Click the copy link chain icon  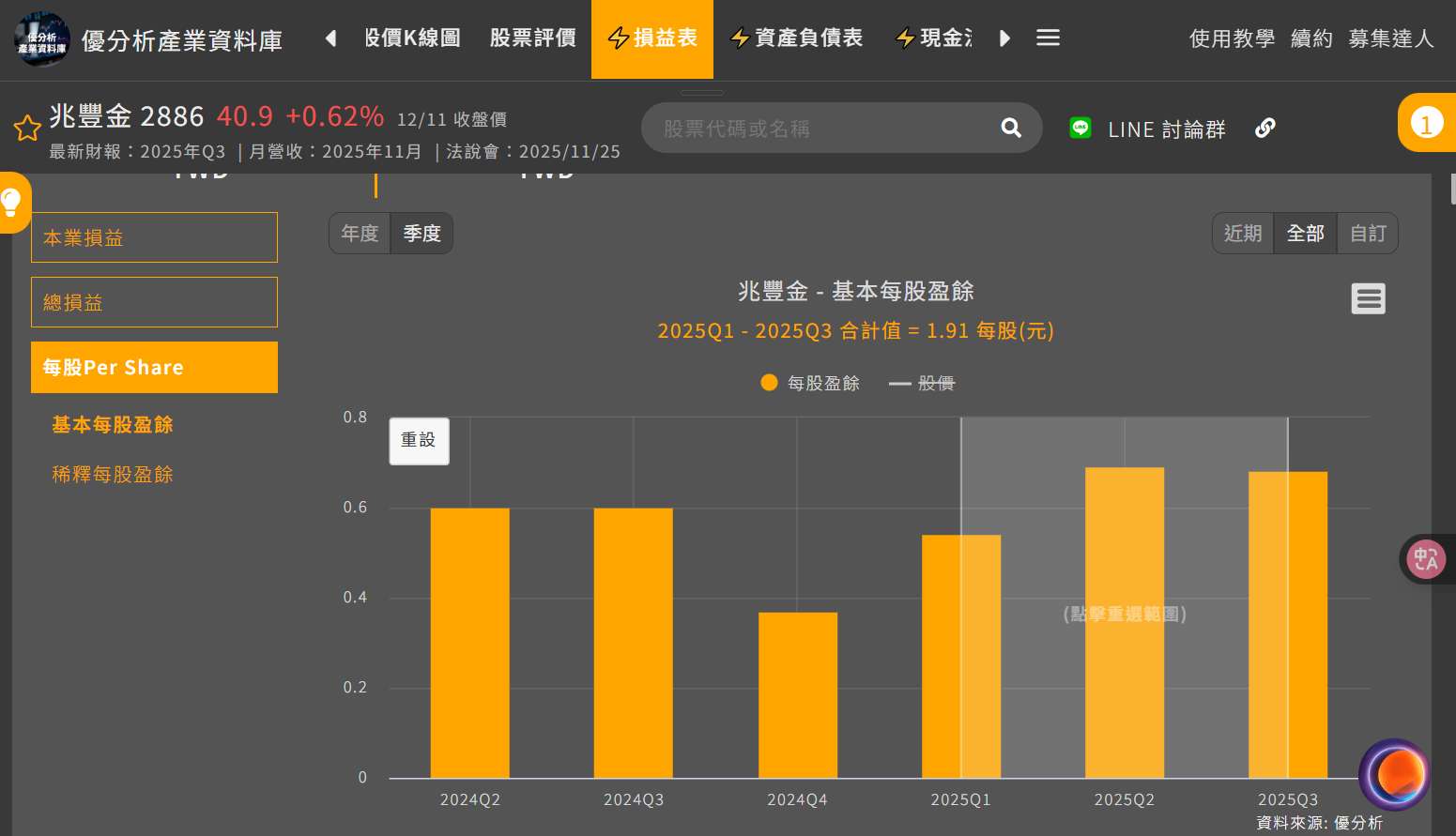tap(1264, 128)
